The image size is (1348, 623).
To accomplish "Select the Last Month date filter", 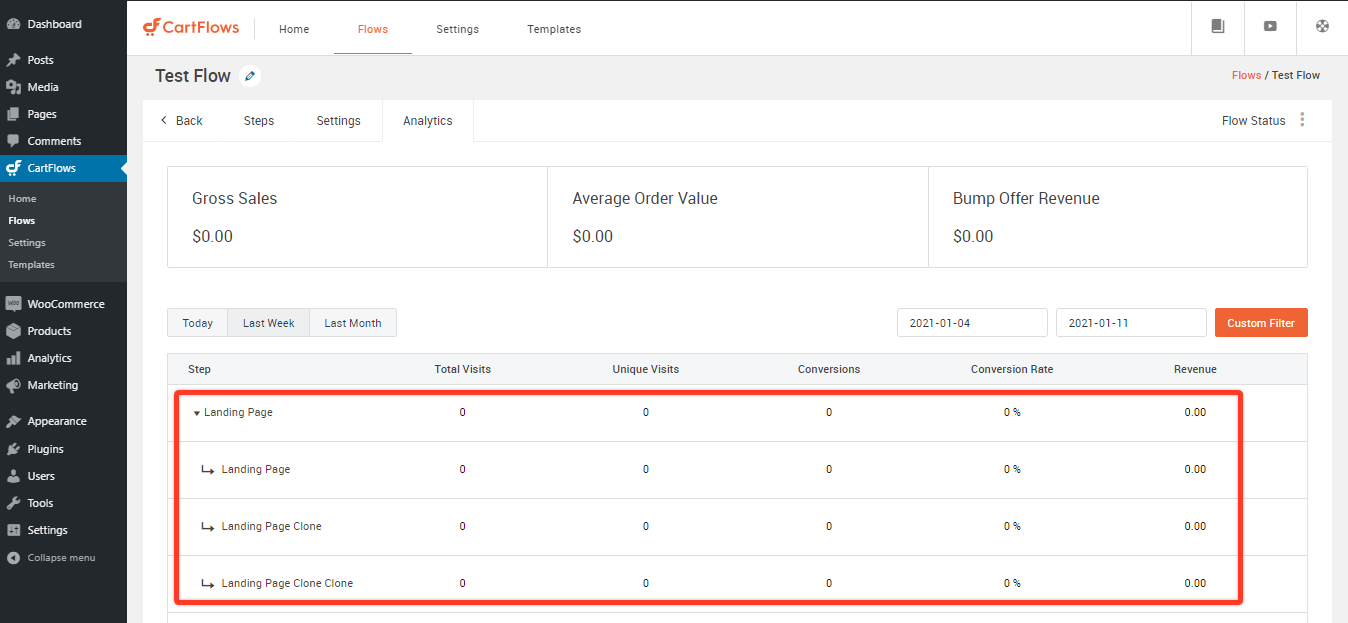I will (x=352, y=323).
